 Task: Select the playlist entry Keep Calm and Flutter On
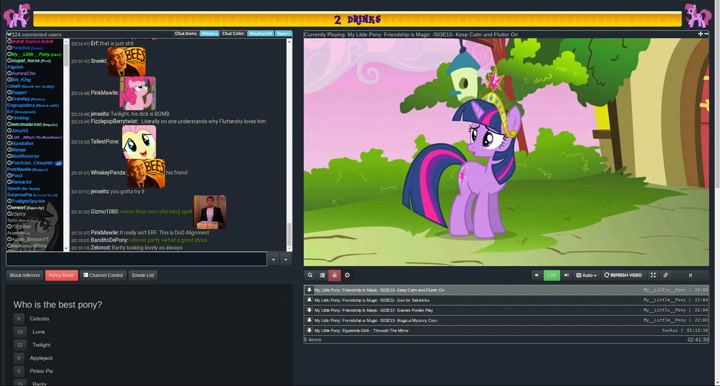click(506, 290)
